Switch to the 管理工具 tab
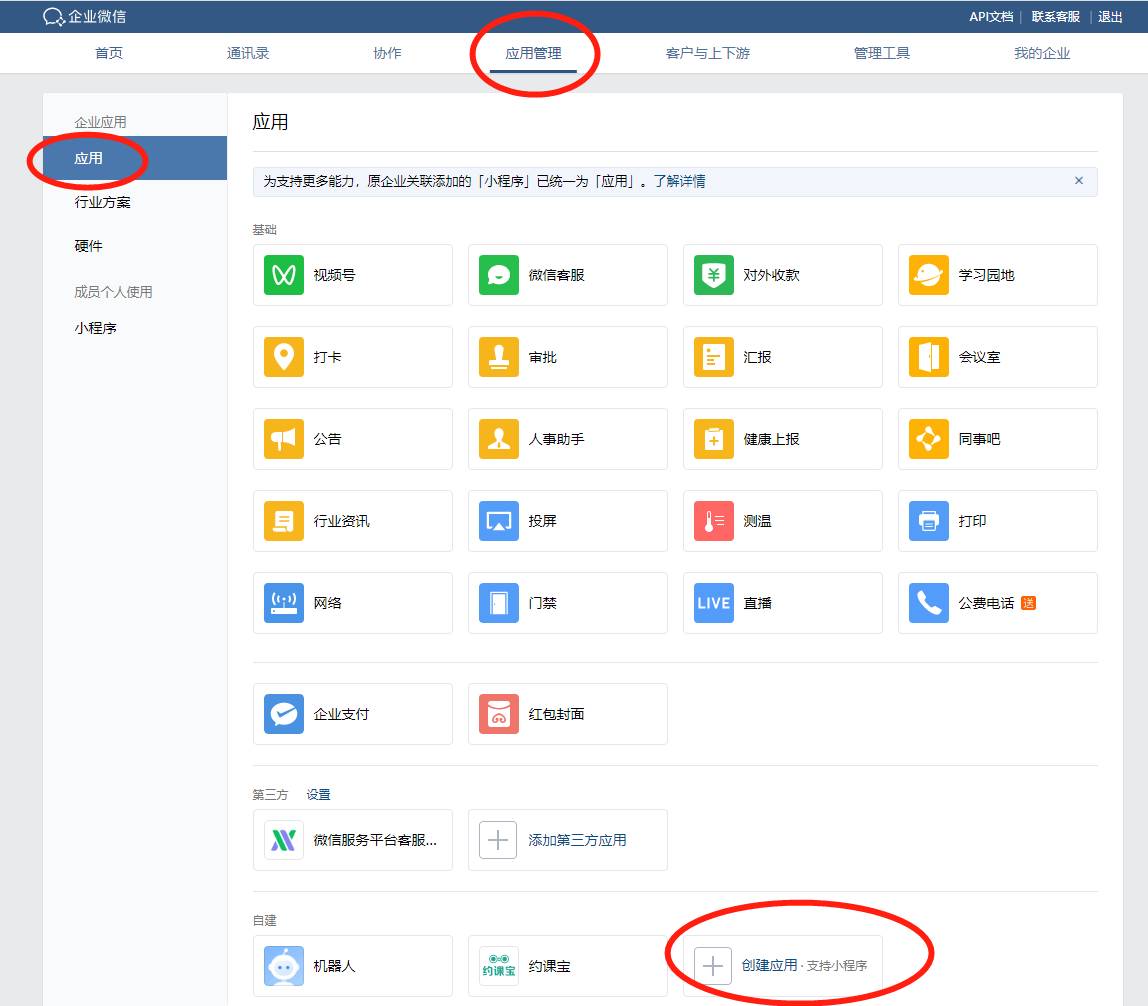This screenshot has width=1148, height=1006. click(882, 53)
